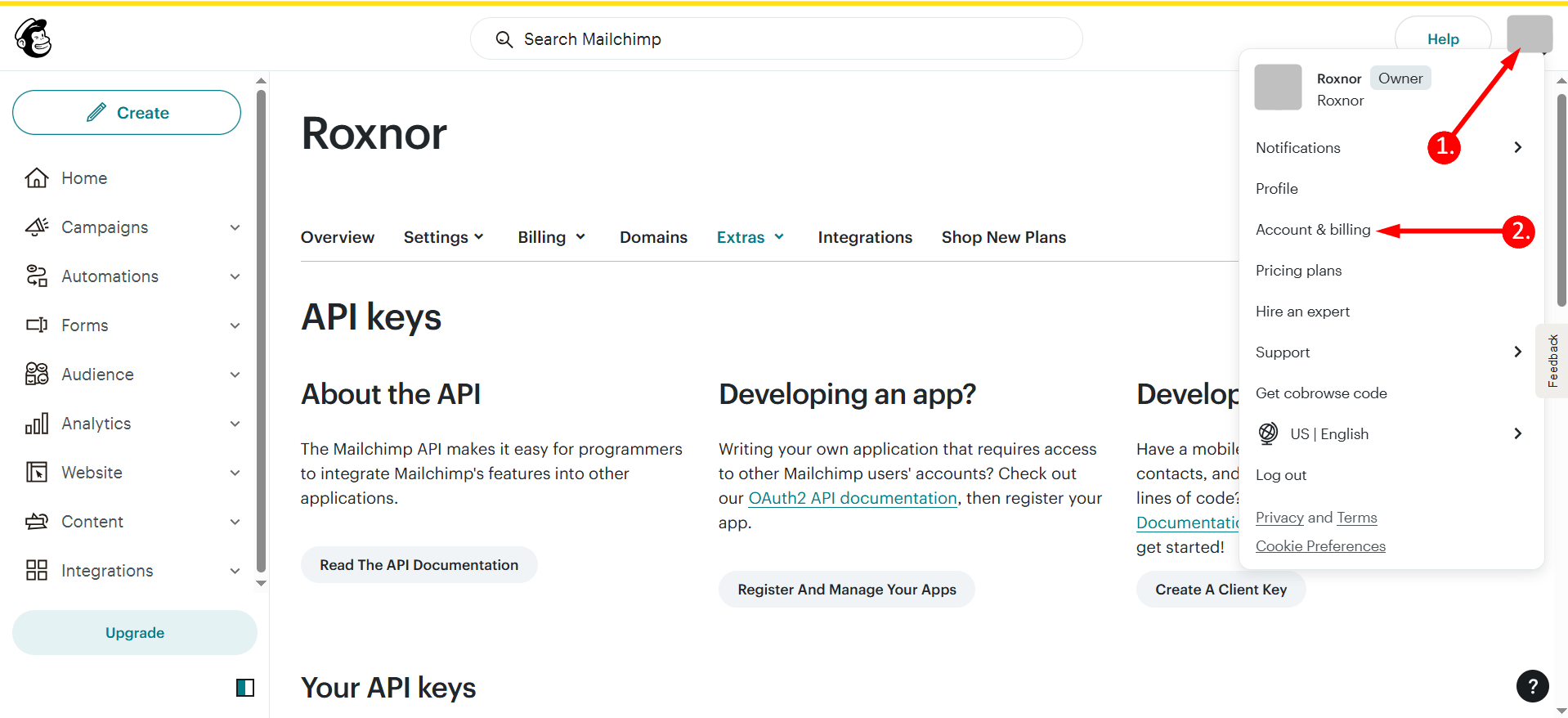Click Read The API Documentation button
Viewport: 1568px width, 718px height.
click(419, 565)
